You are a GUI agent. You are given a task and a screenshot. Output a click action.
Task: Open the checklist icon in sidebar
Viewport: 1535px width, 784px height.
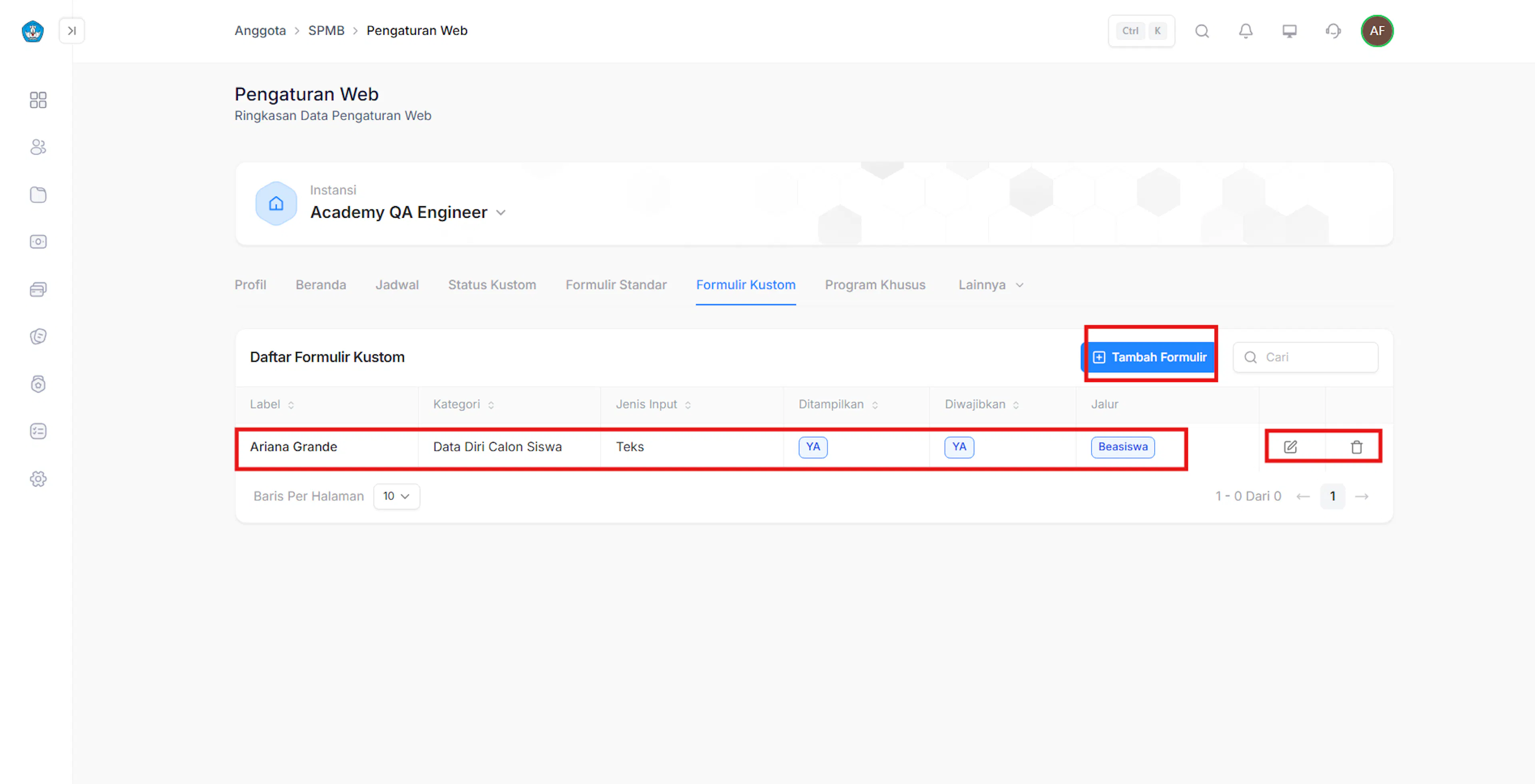coord(38,431)
